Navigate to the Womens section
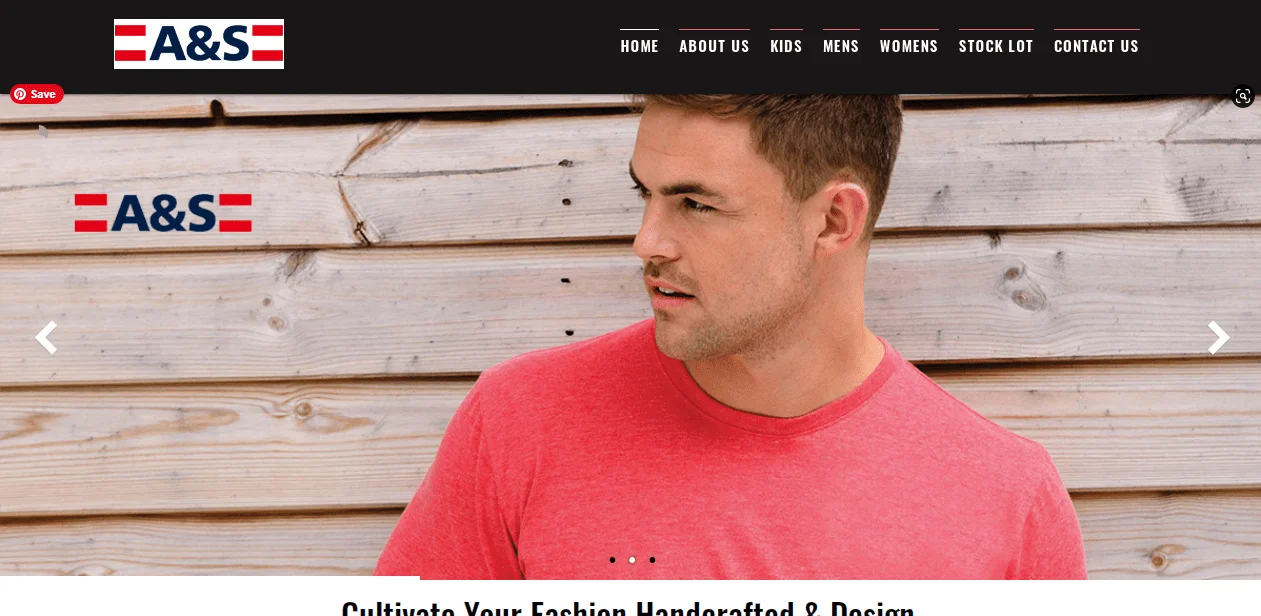This screenshot has height=616, width=1261. coord(909,46)
